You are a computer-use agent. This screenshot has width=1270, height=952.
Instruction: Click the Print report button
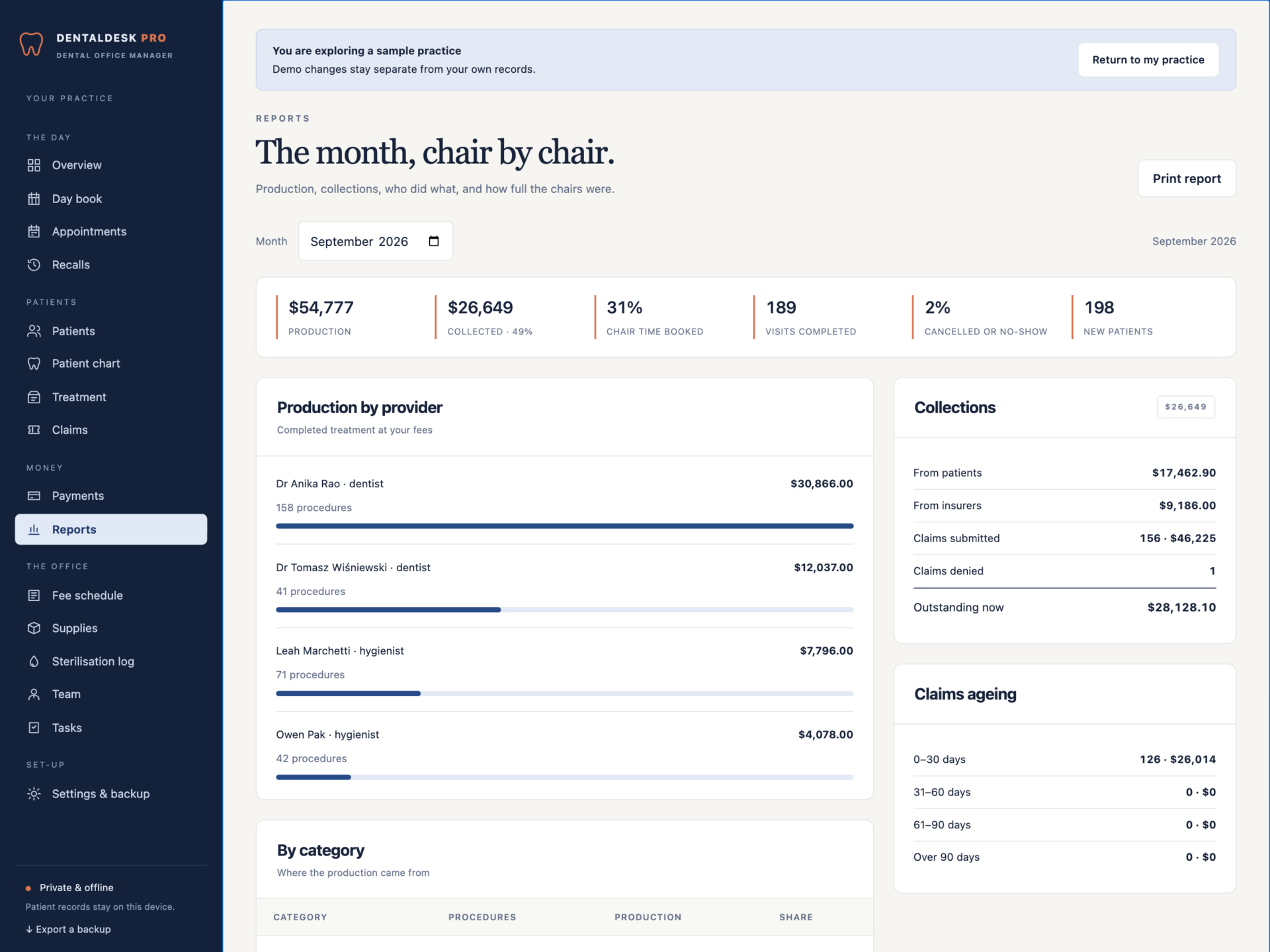click(x=1187, y=178)
